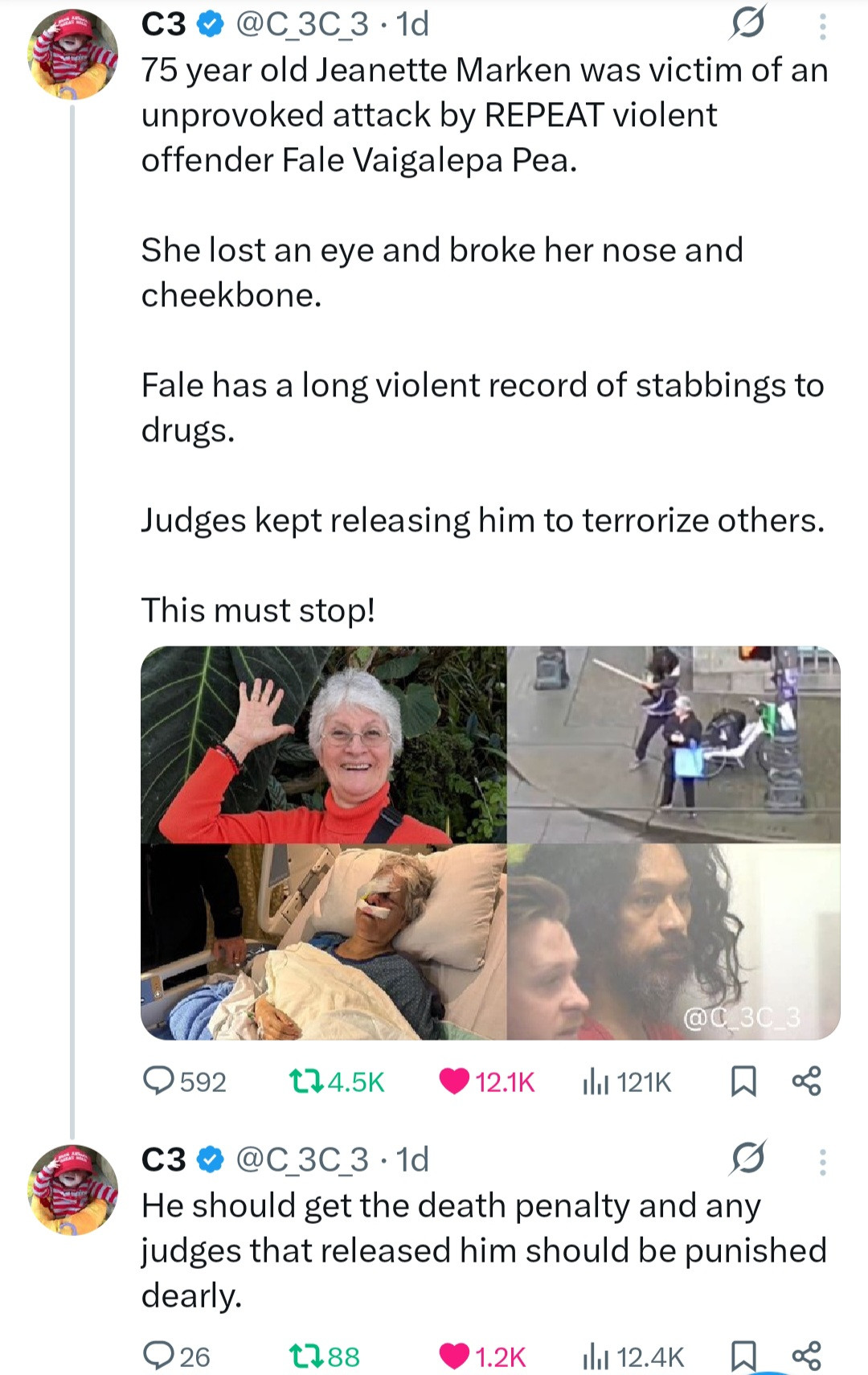The height and width of the screenshot is (1375, 868).
Task: Bookmark the Jeanette Marken post
Action: 743,1082
